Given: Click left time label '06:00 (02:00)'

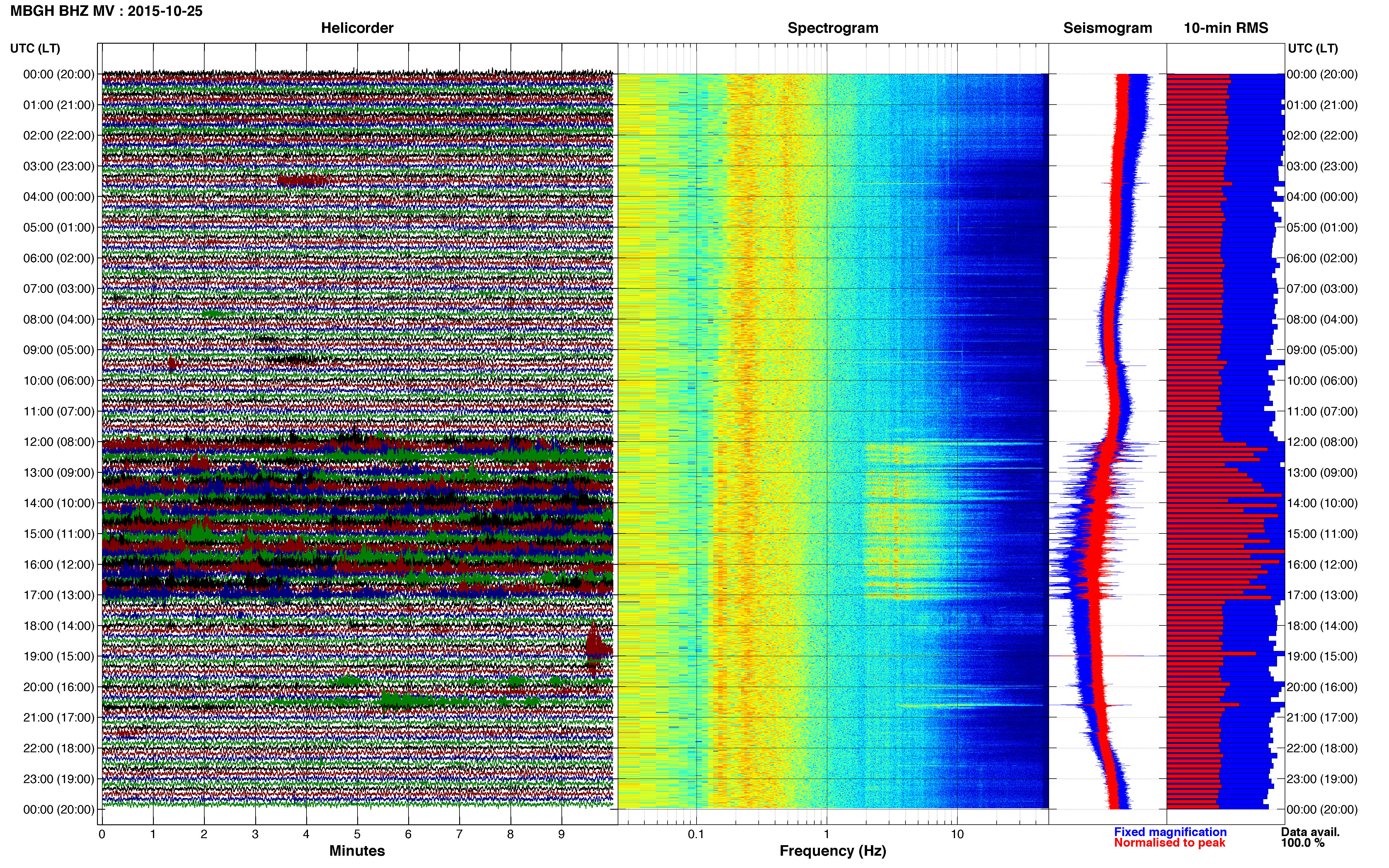Looking at the screenshot, I should (x=59, y=258).
